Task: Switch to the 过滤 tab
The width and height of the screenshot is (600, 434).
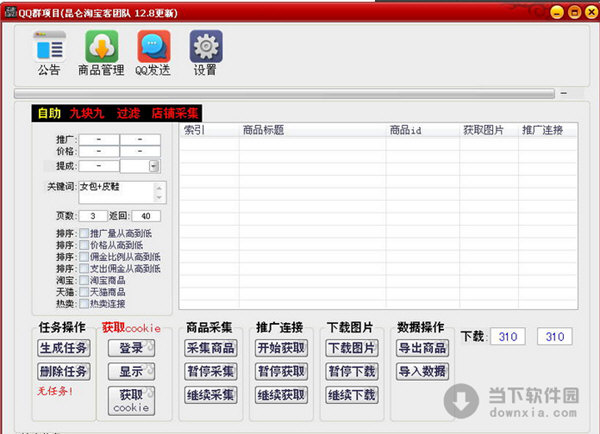Action: click(x=128, y=114)
